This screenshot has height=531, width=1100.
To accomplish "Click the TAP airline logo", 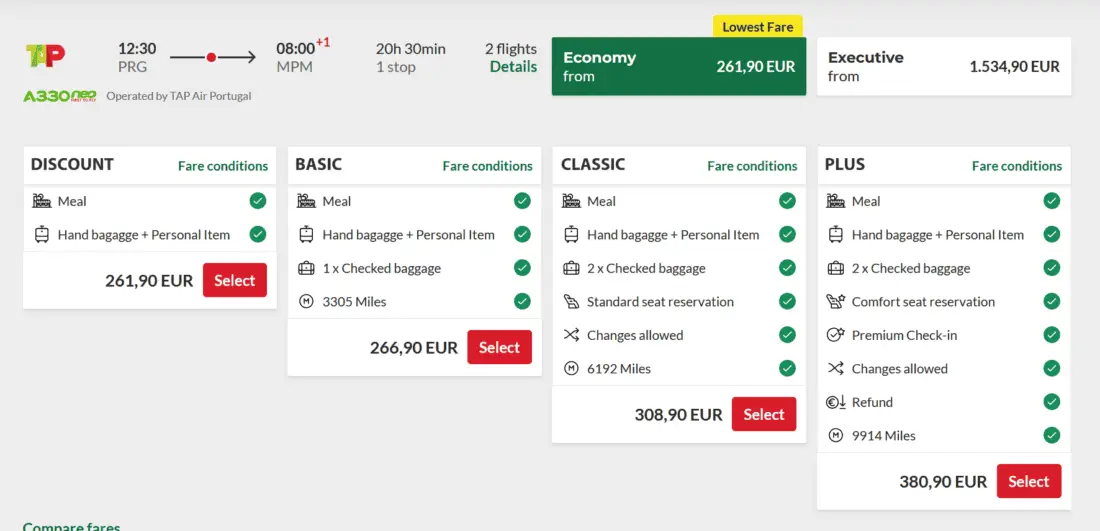I will coord(45,56).
